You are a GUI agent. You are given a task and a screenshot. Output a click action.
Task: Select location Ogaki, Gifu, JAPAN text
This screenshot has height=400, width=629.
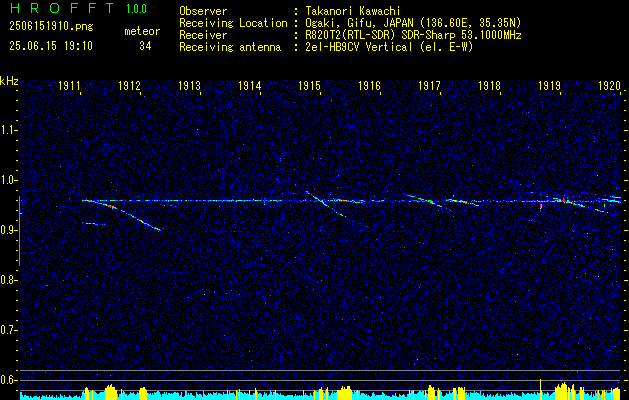pyautogui.click(x=413, y=23)
